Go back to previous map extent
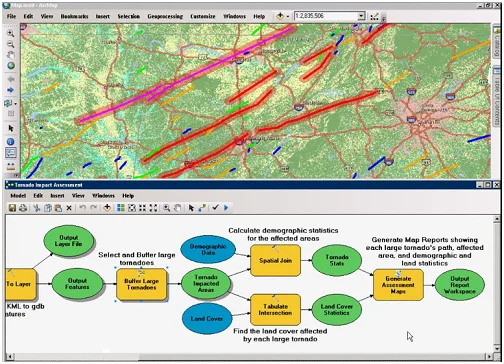Screen dimensions: 504x364 11,79
